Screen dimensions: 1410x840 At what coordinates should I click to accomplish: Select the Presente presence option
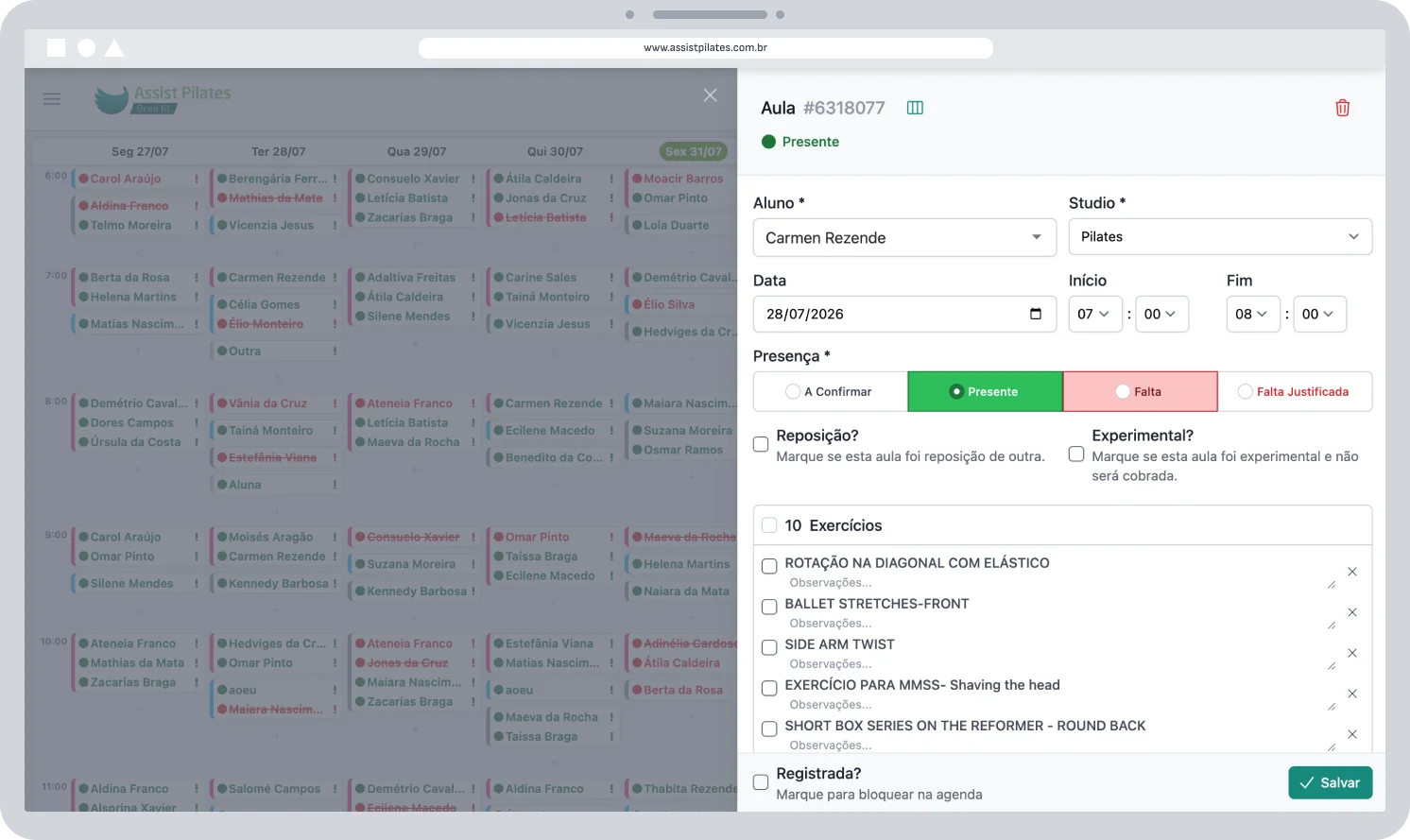[985, 391]
